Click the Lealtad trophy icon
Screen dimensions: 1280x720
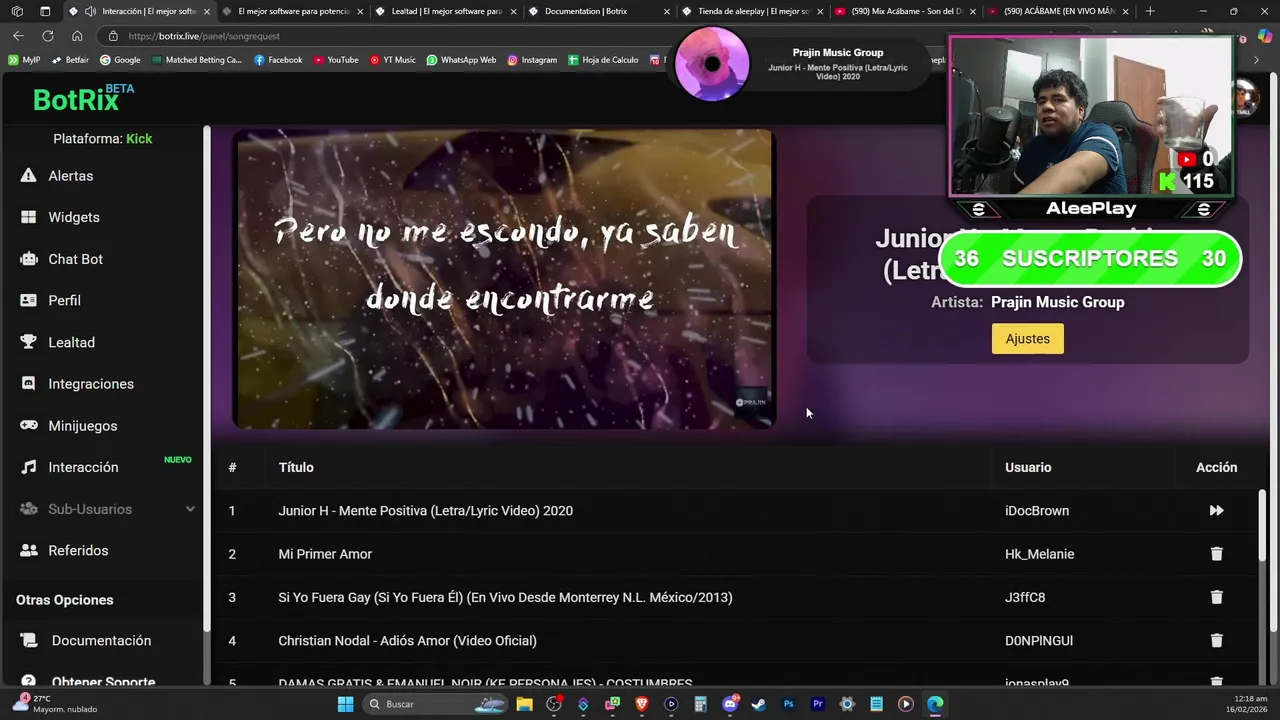pyautogui.click(x=29, y=342)
